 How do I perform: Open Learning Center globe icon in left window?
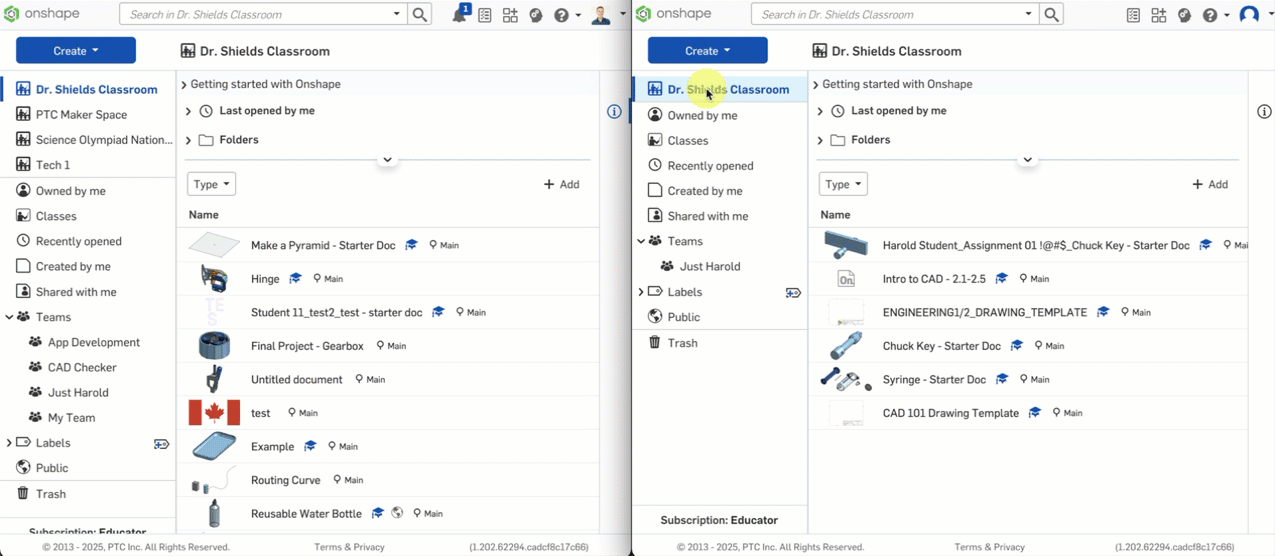tap(536, 15)
